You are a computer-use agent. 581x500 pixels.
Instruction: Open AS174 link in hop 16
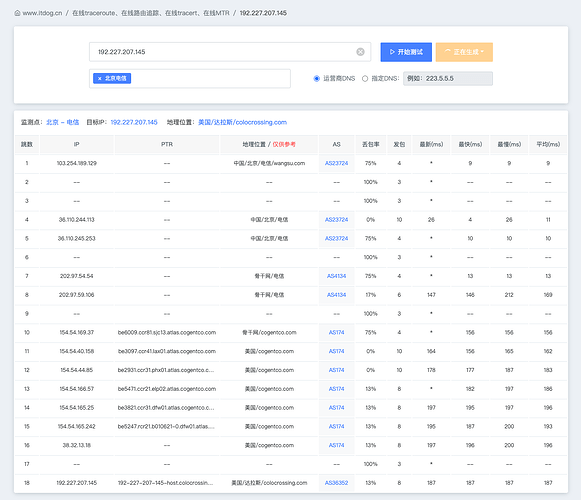[x=336, y=445]
